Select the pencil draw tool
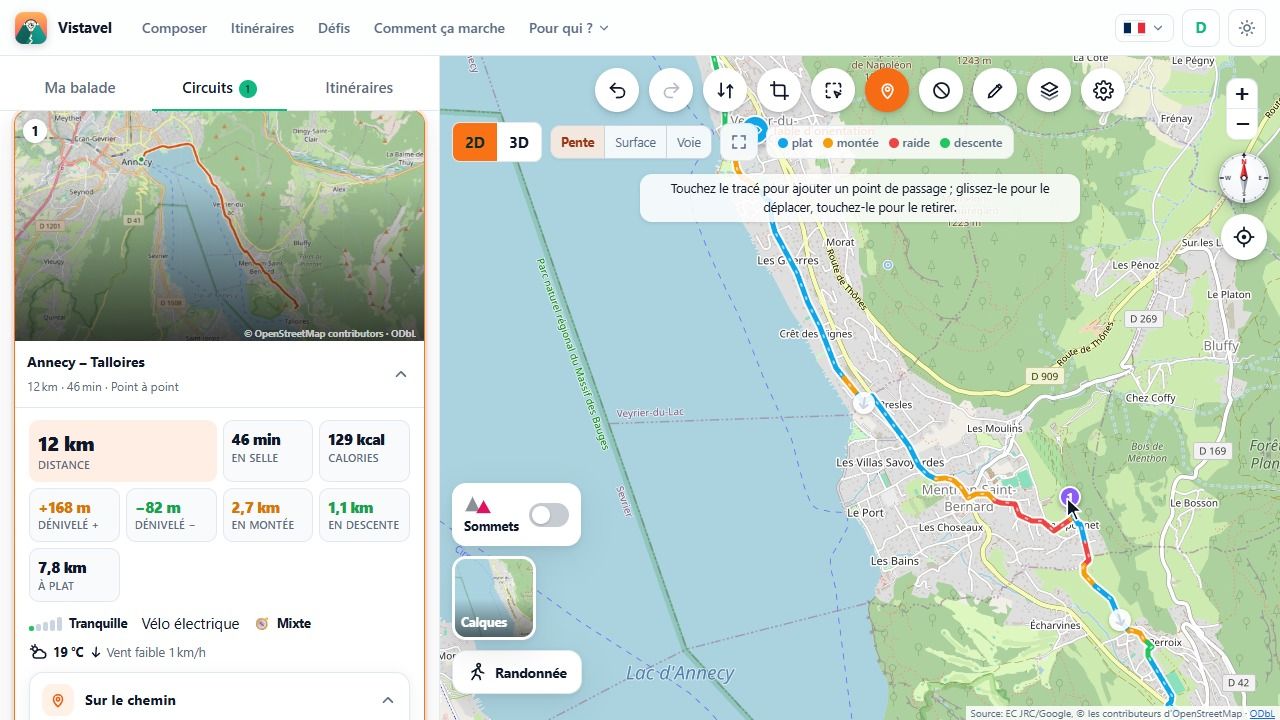The image size is (1280, 720). pyautogui.click(x=995, y=91)
